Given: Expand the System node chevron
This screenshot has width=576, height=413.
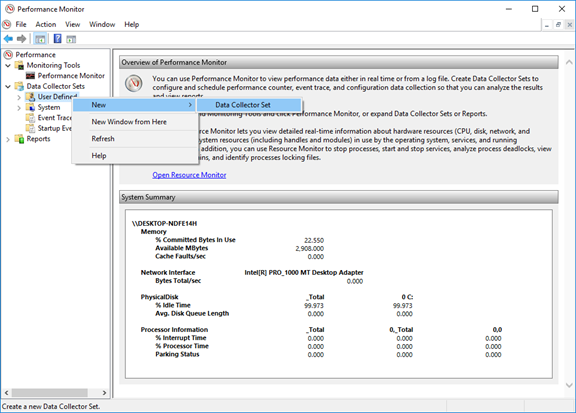Looking at the screenshot, I should click(x=19, y=108).
